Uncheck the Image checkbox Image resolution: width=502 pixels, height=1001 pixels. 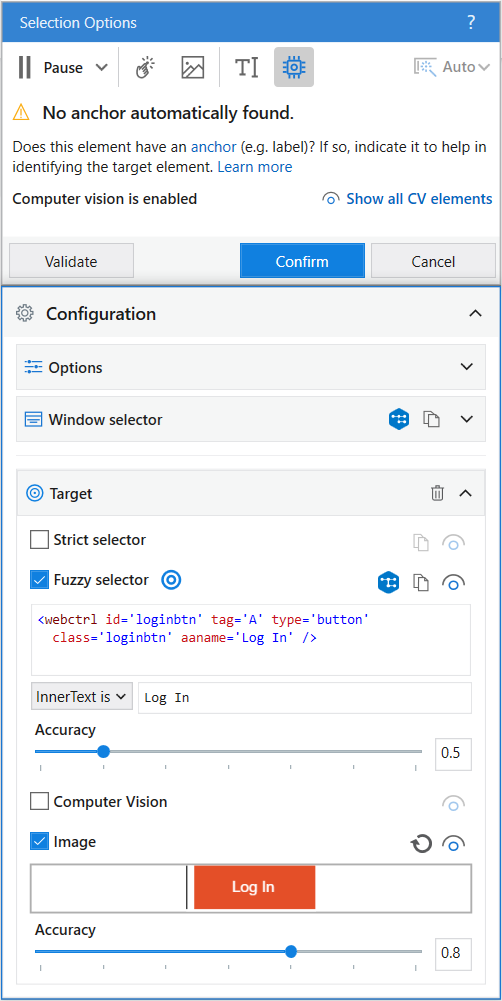(x=40, y=841)
